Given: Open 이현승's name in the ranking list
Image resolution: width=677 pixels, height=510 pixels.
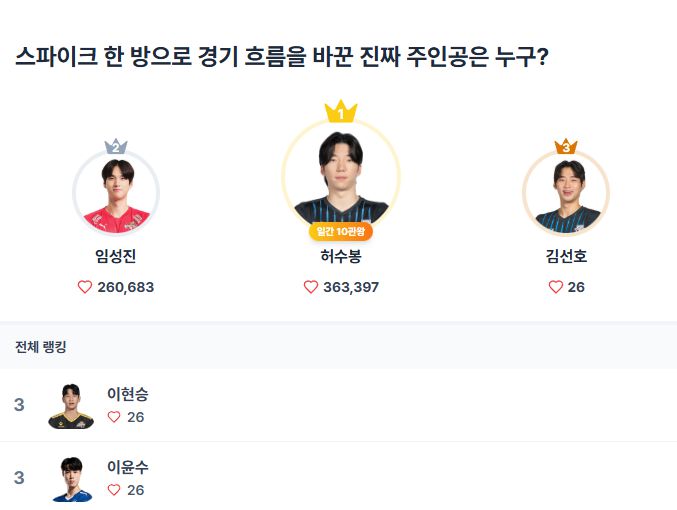Looking at the screenshot, I should pyautogui.click(x=128, y=394).
